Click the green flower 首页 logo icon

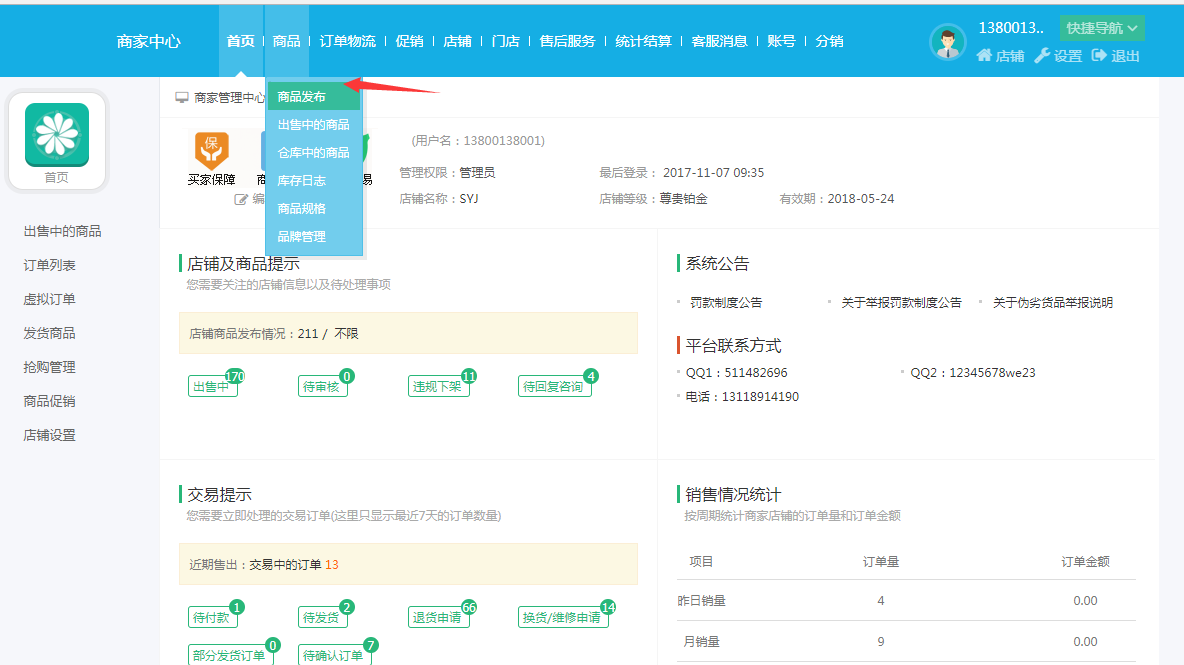[x=57, y=135]
